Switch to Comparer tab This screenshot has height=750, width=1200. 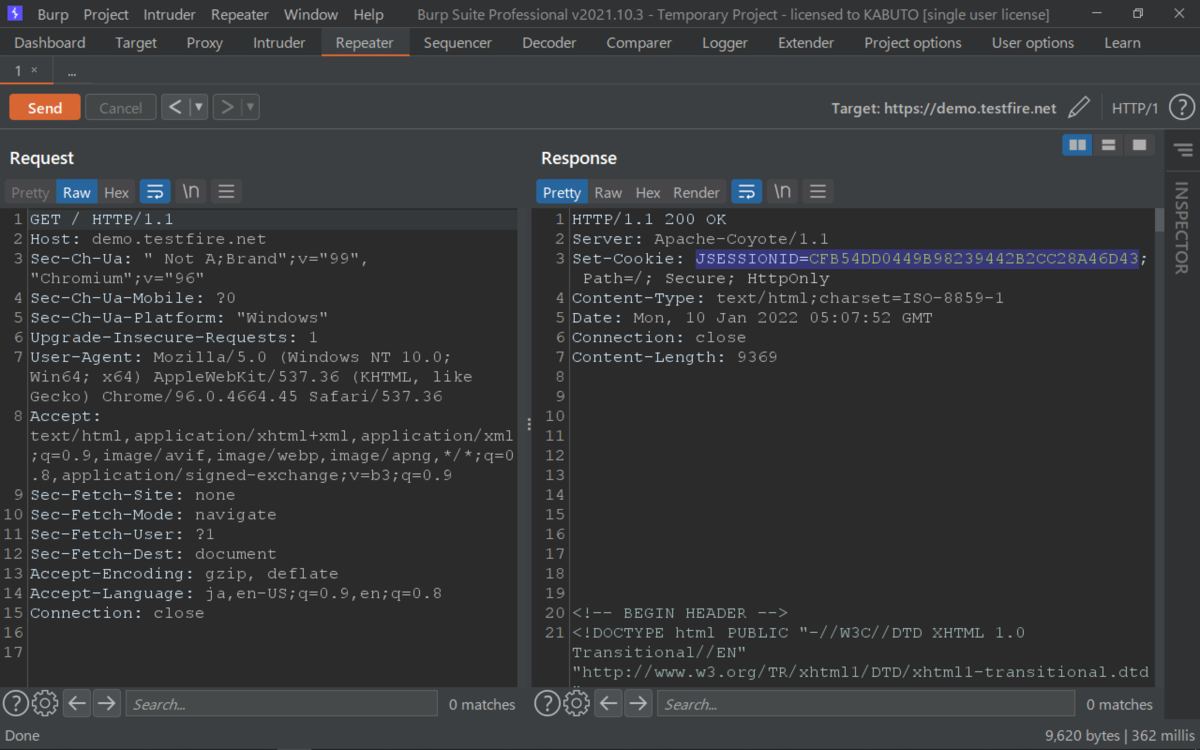[639, 43]
